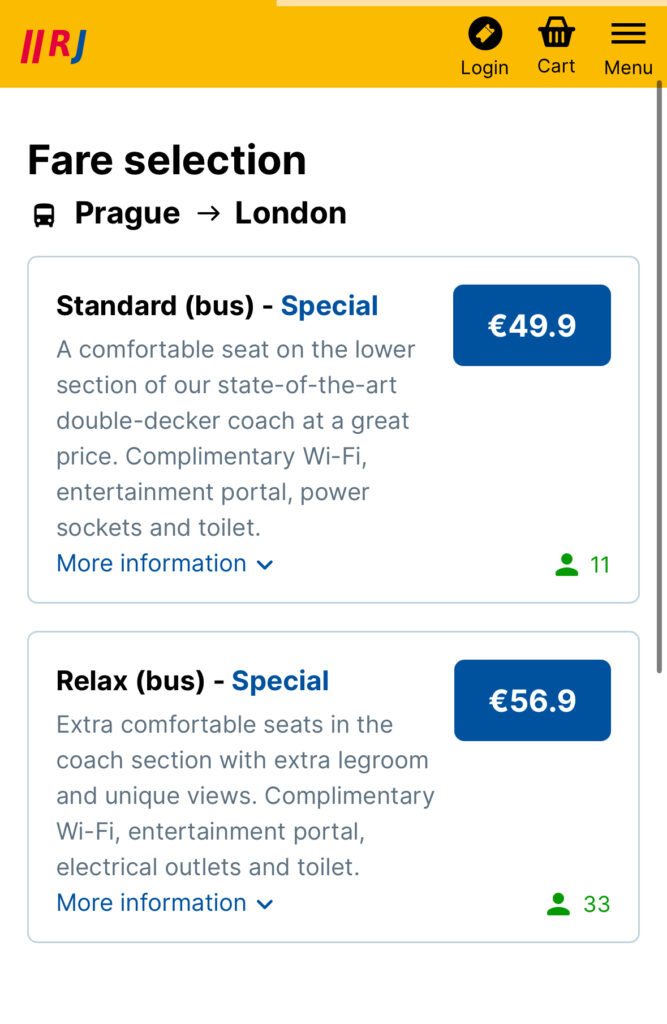Click the Special link on Relax fare
The width and height of the screenshot is (667, 1024).
[x=280, y=681]
